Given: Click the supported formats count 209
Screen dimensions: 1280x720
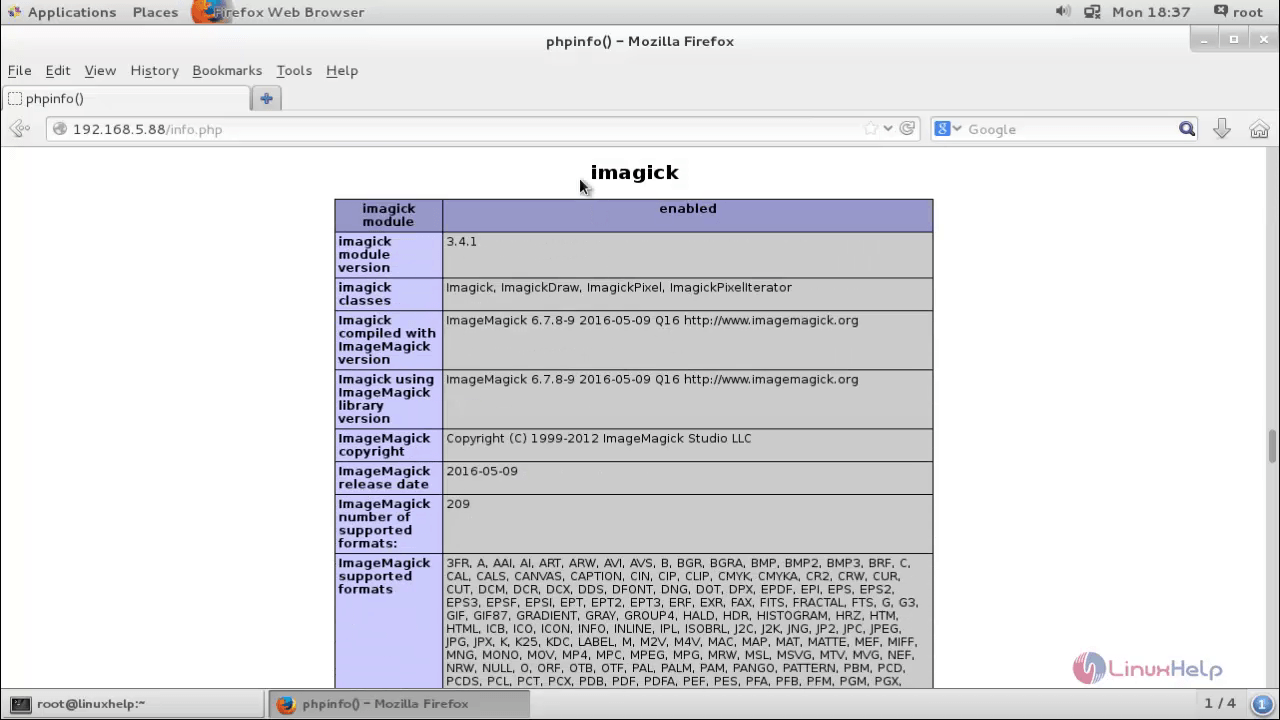Looking at the screenshot, I should point(458,504).
